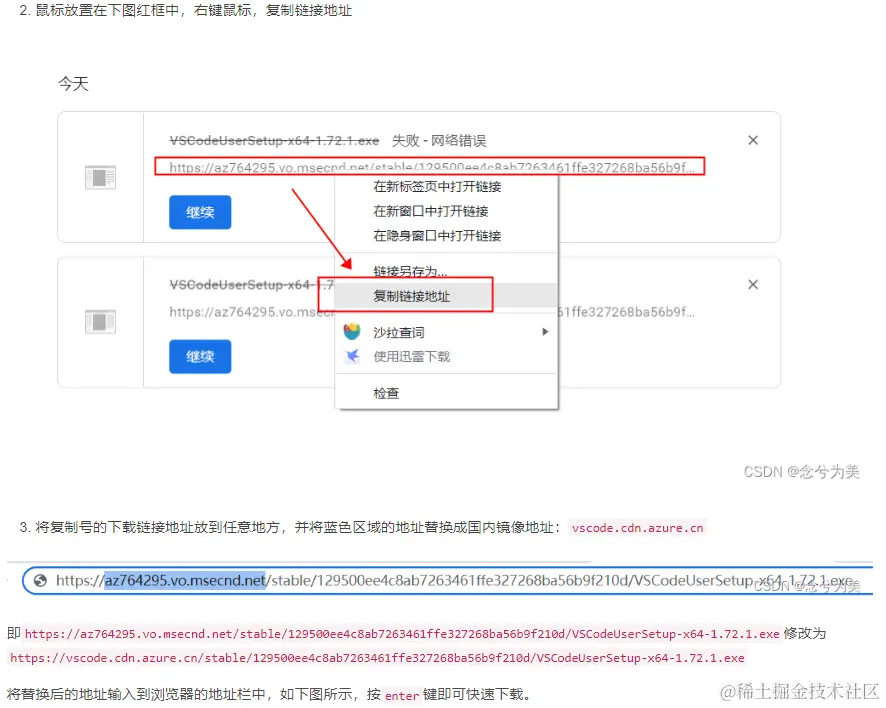
Task: Click the first VSCodeUserSetup-x64-1.72.1.exe file name
Action: 274,140
